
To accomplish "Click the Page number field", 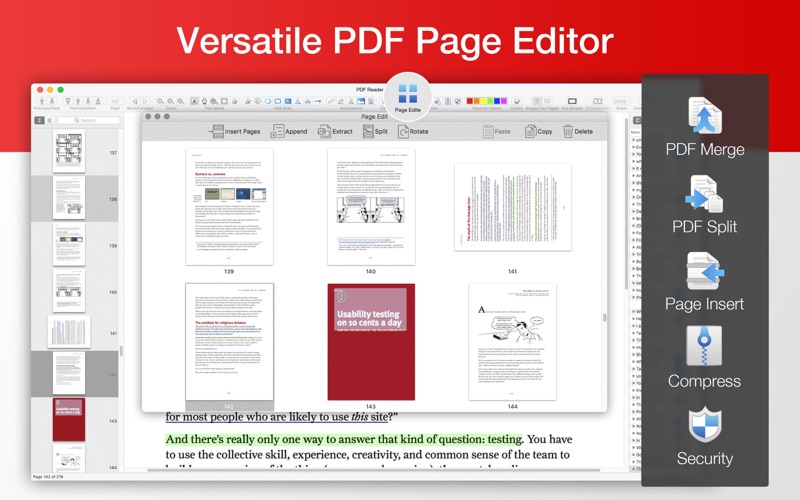I will [x=115, y=101].
